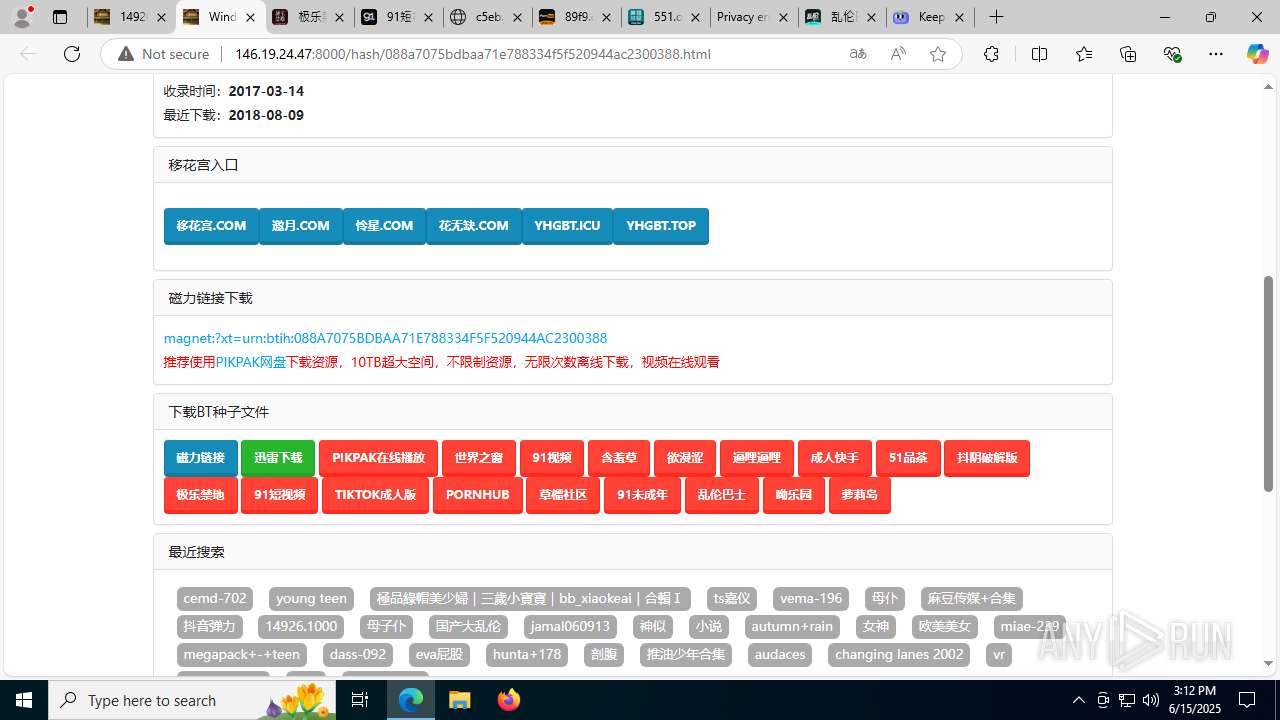1280x720 pixels.
Task: Click the vertical scrollbar thumb
Action: [x=1269, y=384]
